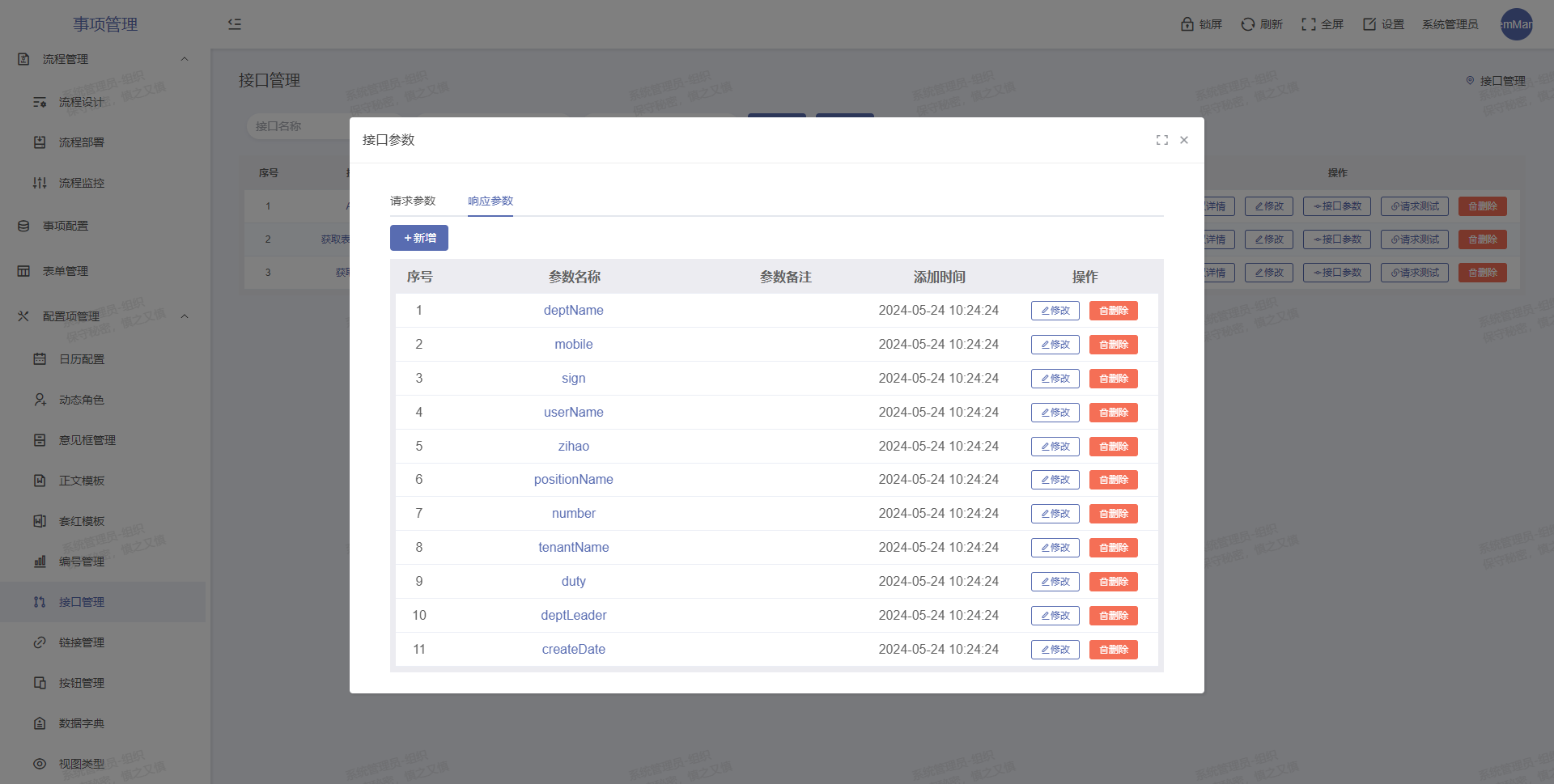Click the user avatar in the top right
Viewport: 1554px width, 784px height.
click(1516, 24)
